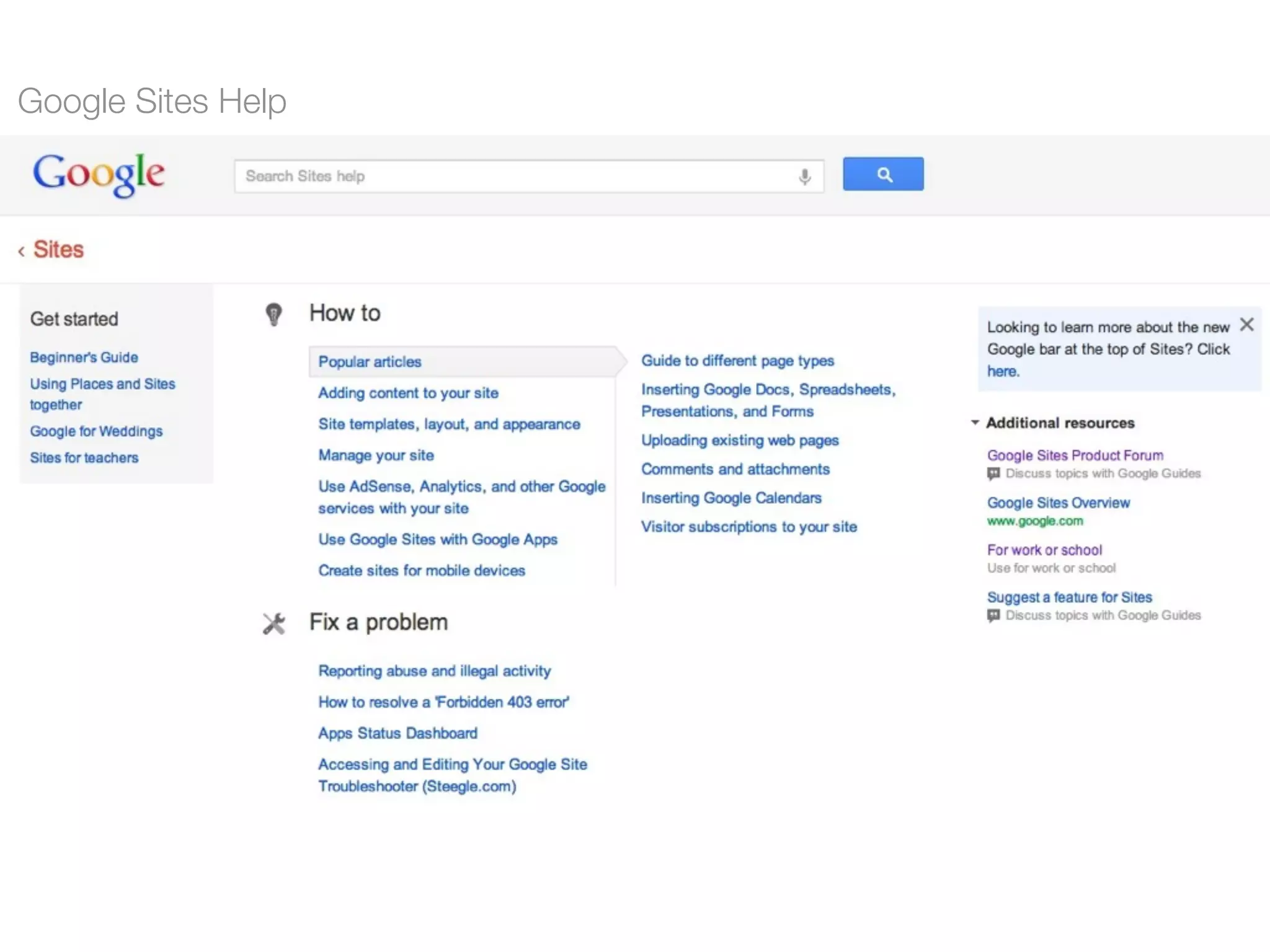Open Suggest a feature for Sites
The width and height of the screenshot is (1270, 952).
tap(1070, 597)
